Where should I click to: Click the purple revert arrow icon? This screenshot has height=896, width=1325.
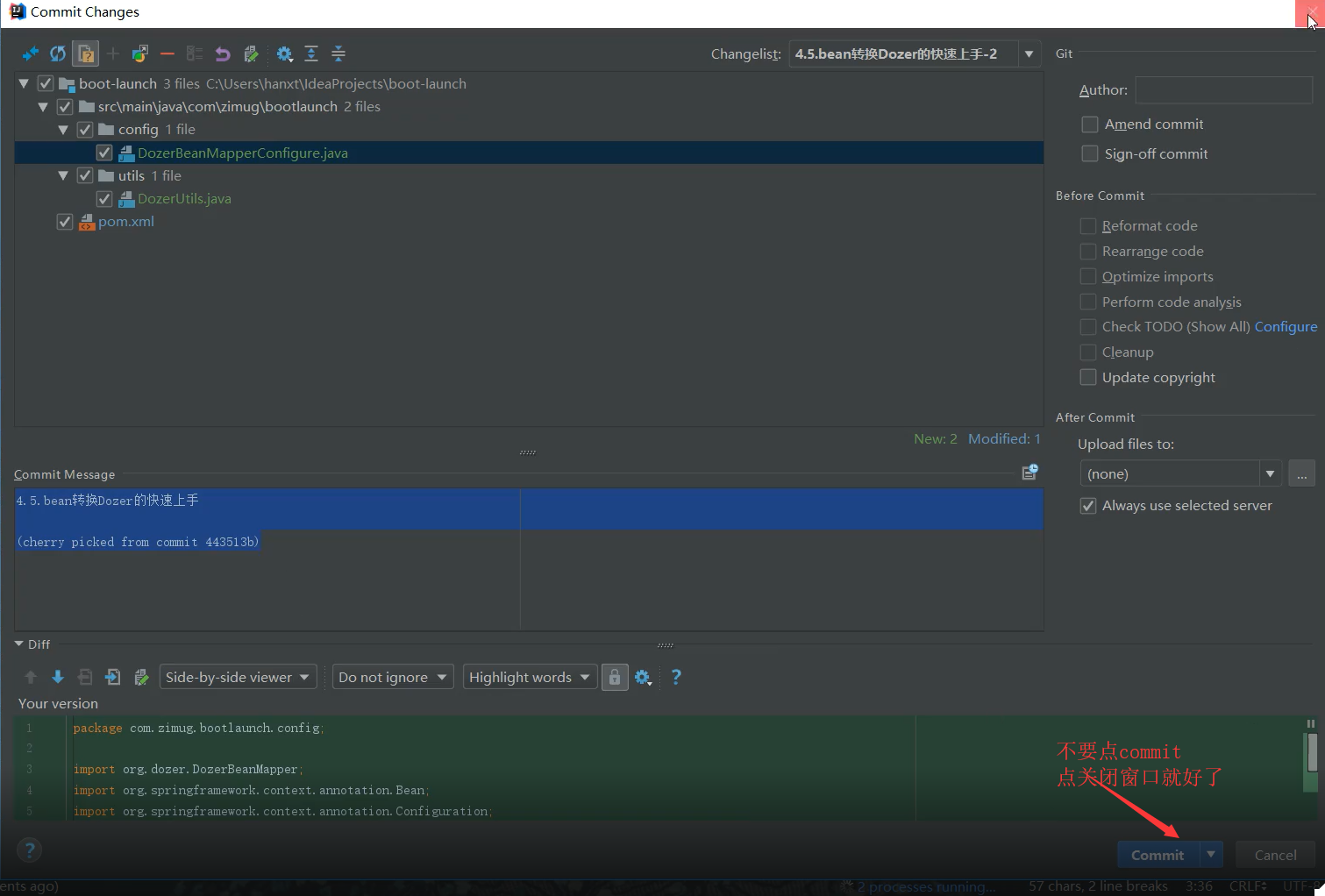223,54
